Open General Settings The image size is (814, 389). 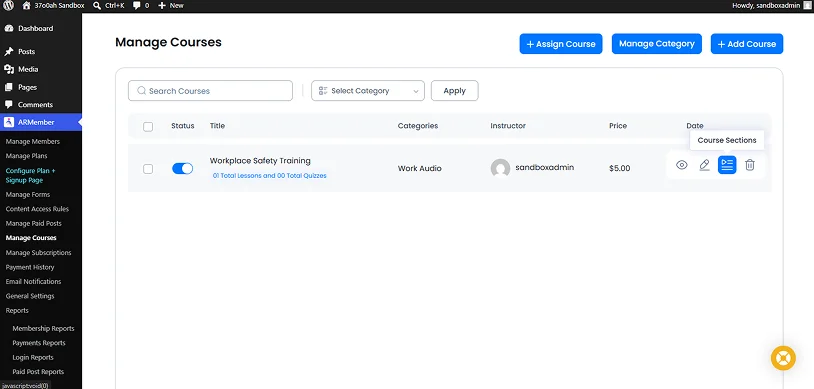click(x=30, y=296)
